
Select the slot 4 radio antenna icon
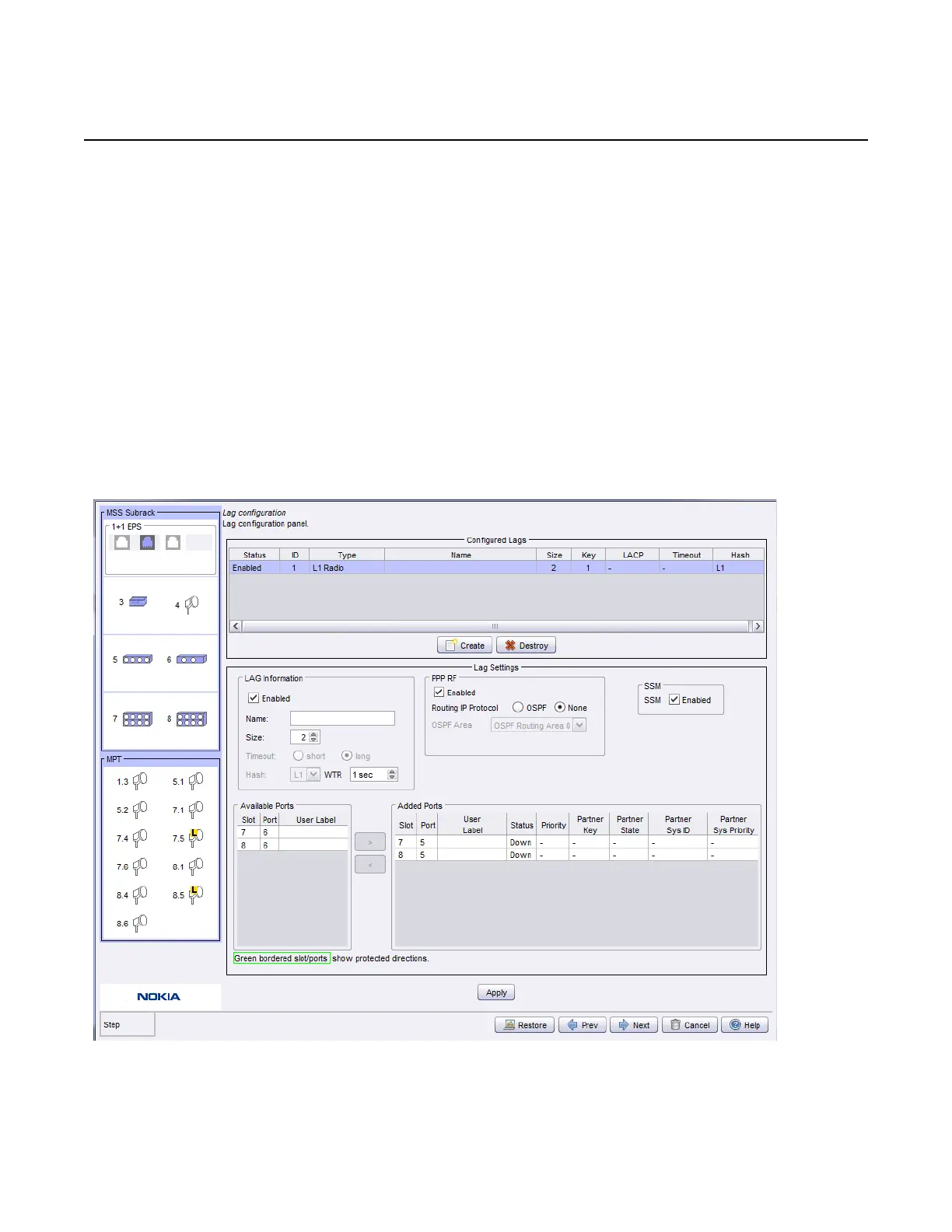pos(191,604)
